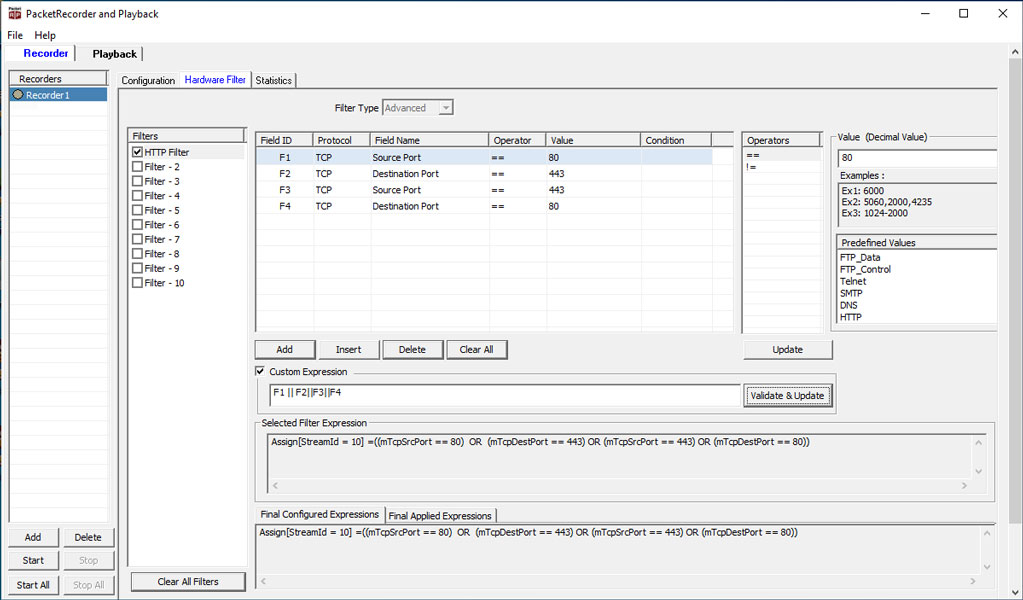Open the Final Applied Expressions tab

[440, 515]
